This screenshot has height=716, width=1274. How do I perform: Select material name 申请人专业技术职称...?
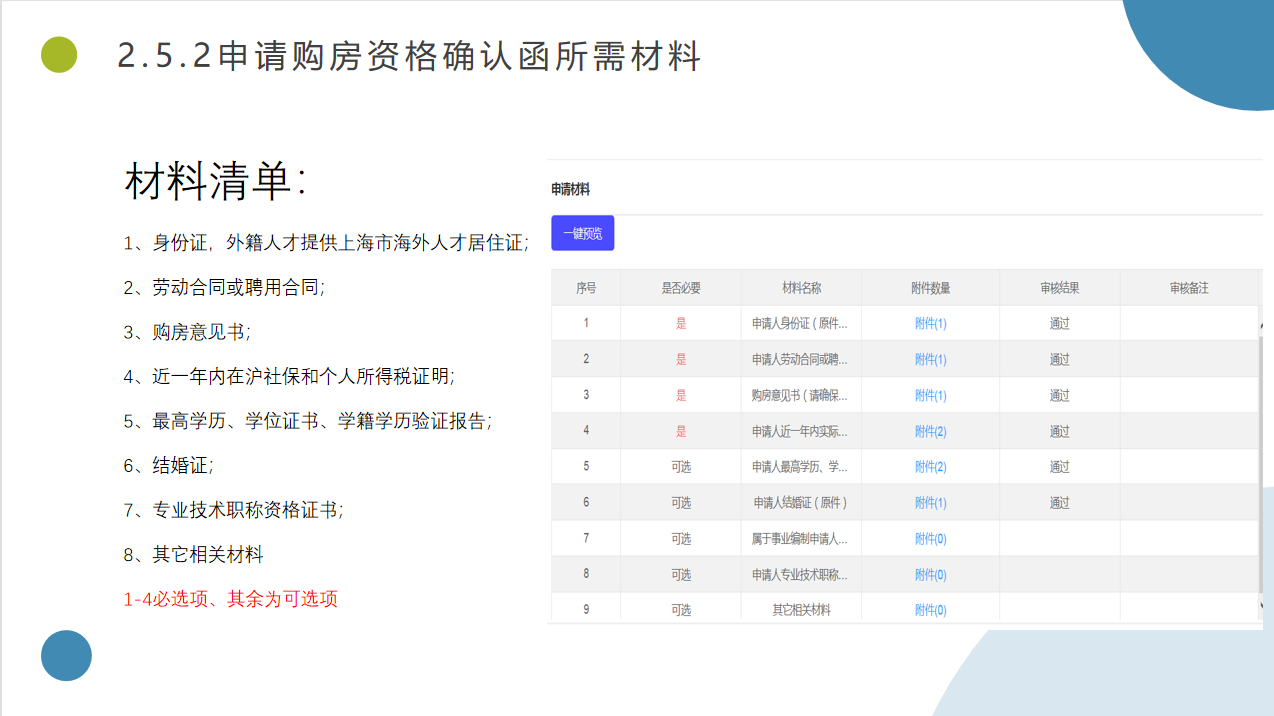[x=800, y=575]
